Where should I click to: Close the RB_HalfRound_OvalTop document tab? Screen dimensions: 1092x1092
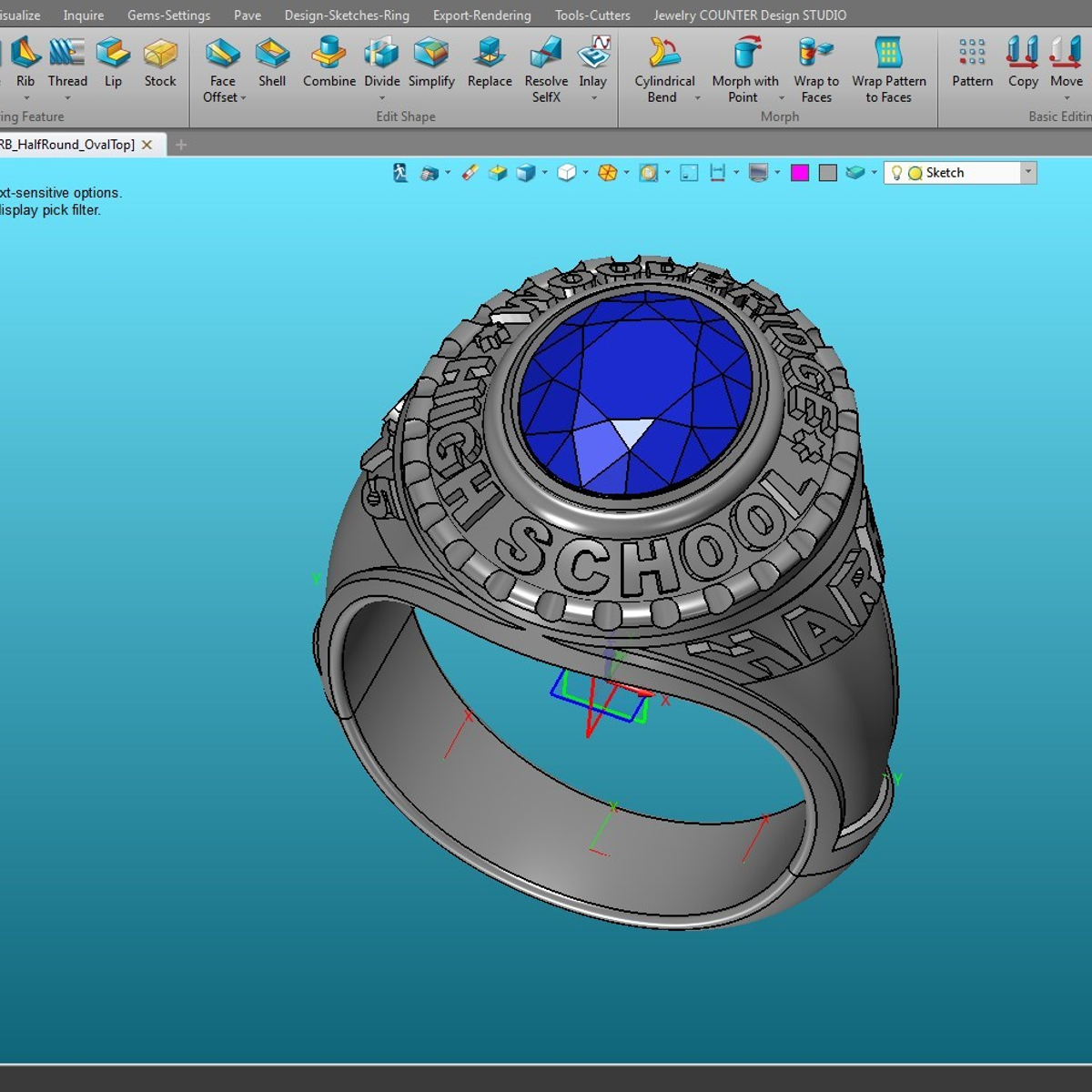(147, 145)
